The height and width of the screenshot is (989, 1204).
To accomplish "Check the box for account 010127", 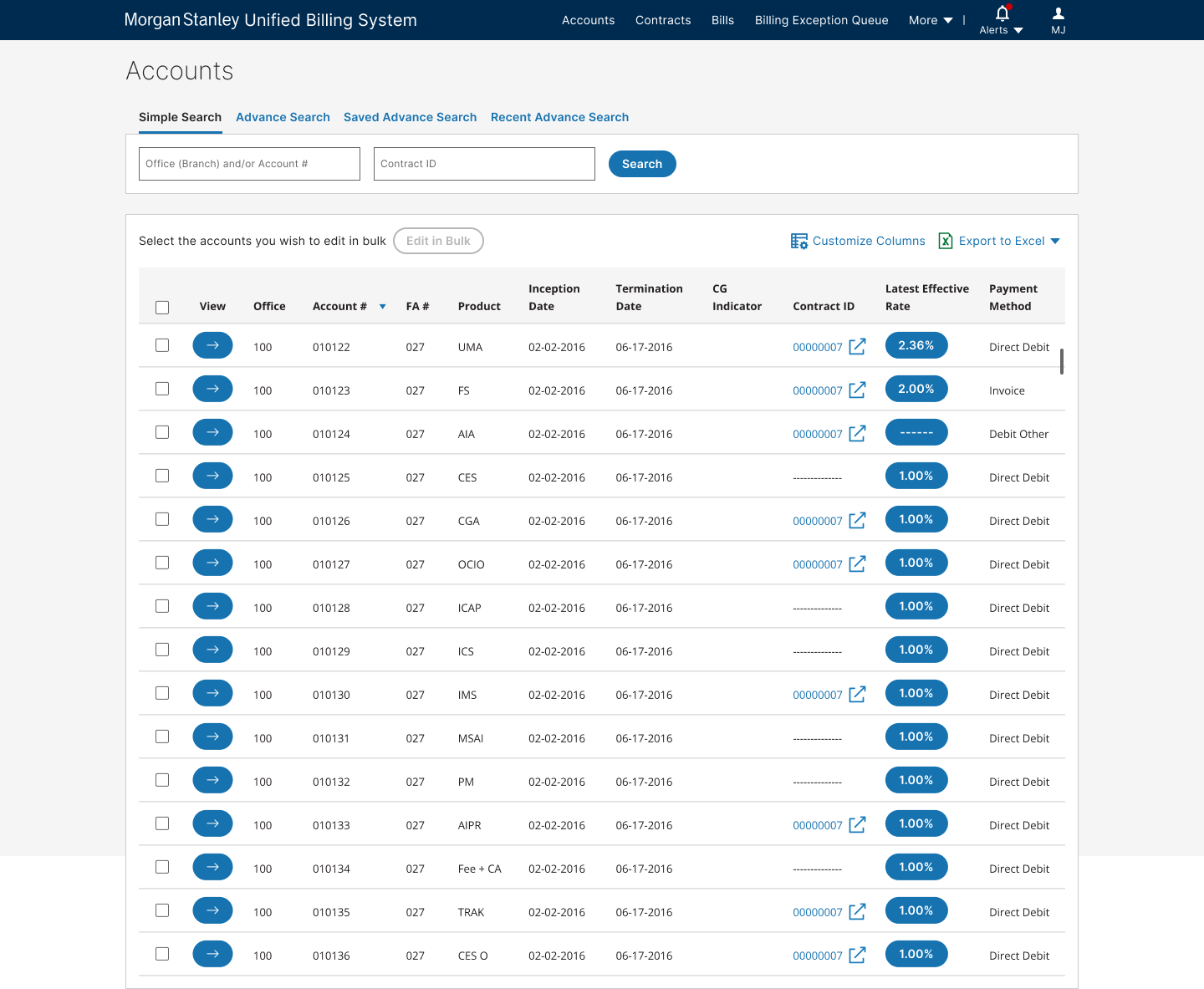I will pos(162,563).
